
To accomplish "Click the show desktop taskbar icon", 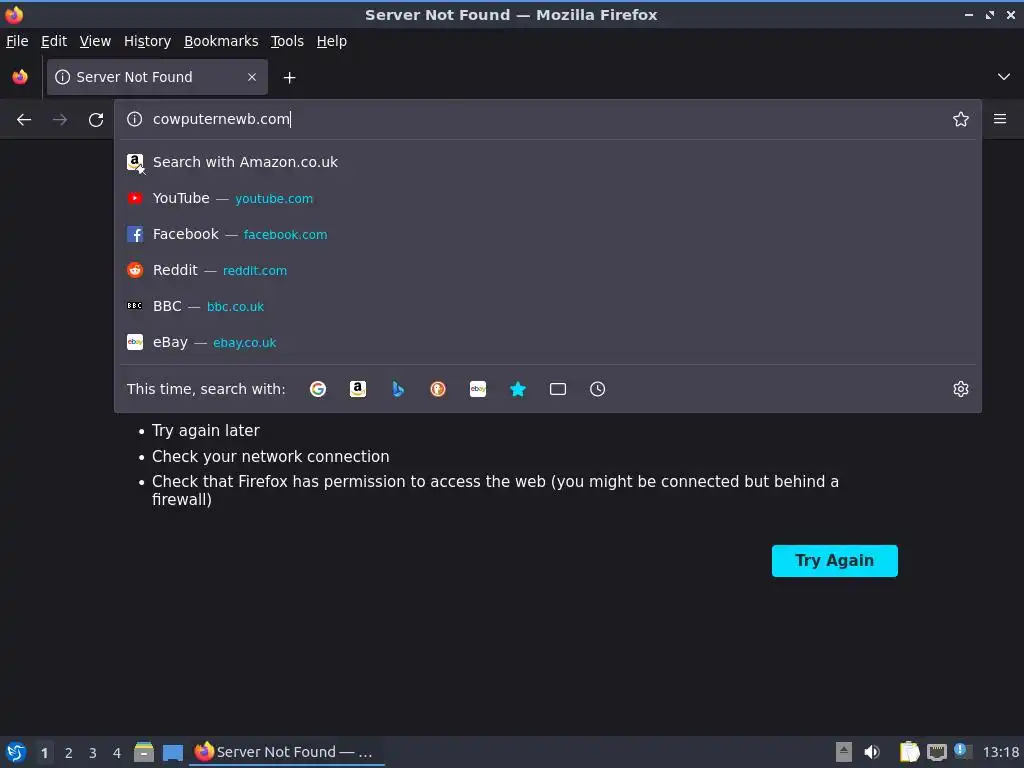I will tap(172, 753).
